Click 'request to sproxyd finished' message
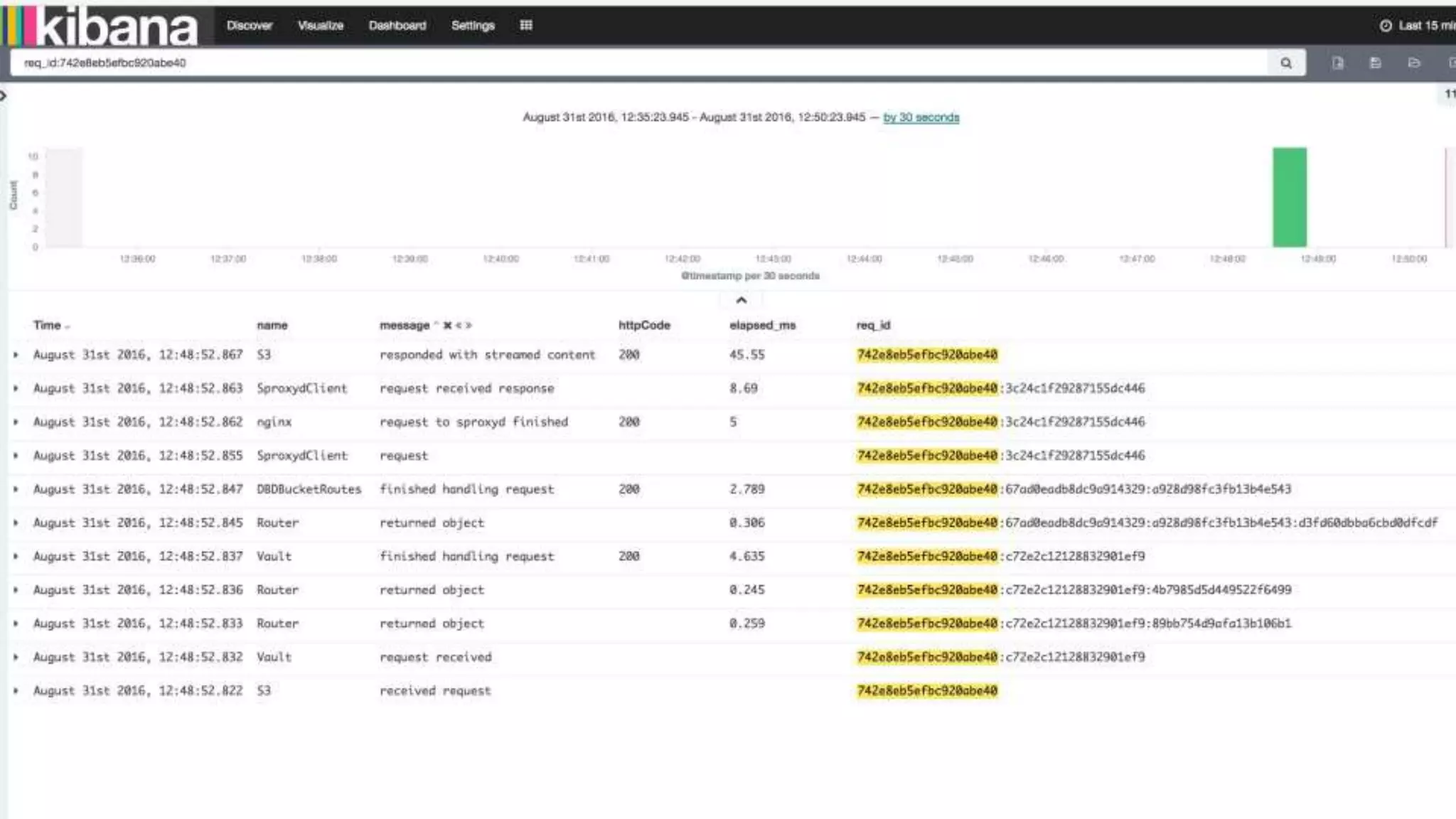The height and width of the screenshot is (819, 1456). click(x=473, y=422)
